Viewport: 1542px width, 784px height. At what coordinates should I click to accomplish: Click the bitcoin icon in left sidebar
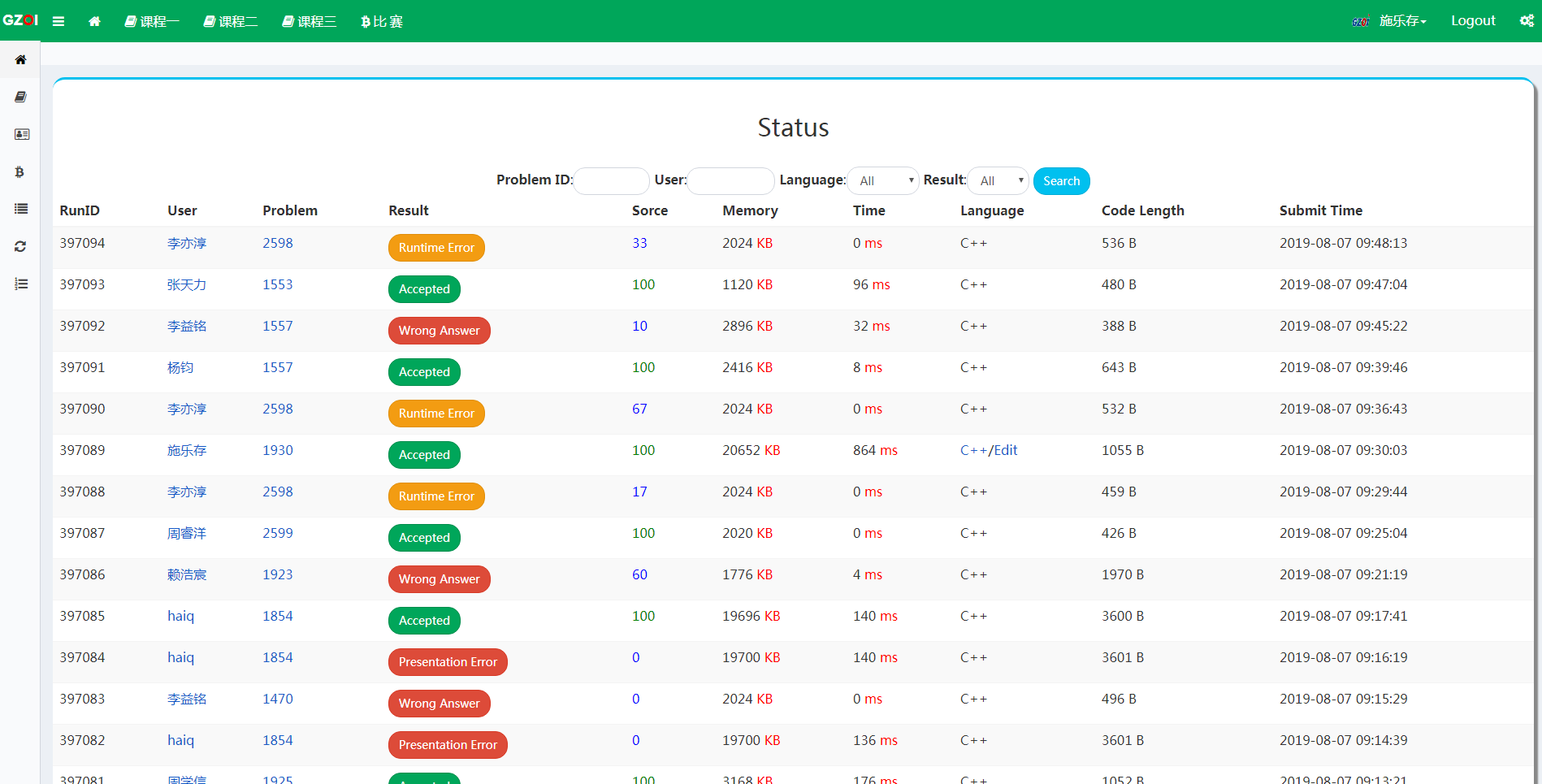20,171
